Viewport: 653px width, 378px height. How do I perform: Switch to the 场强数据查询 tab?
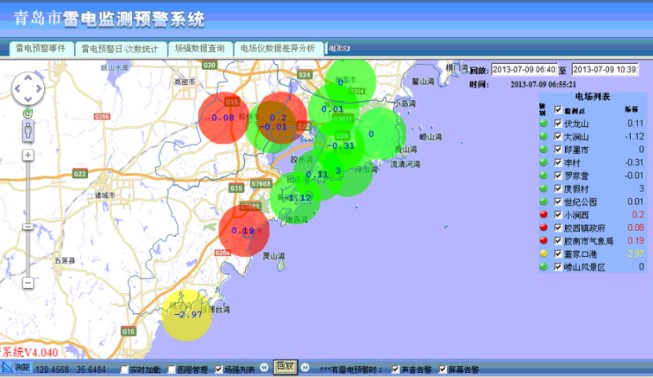click(200, 48)
